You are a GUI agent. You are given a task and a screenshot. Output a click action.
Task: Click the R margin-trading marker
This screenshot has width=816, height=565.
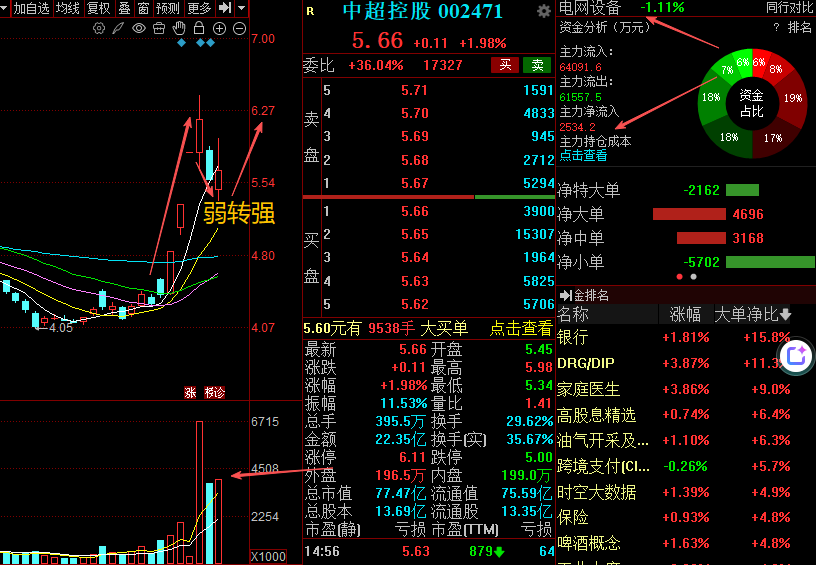(x=310, y=11)
